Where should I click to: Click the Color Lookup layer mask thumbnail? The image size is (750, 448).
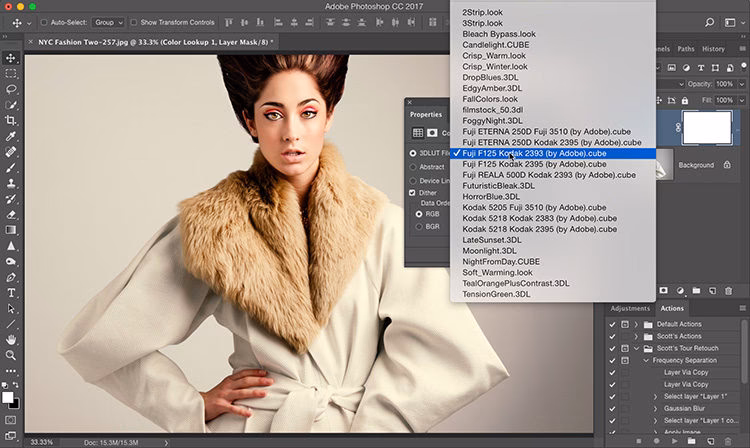[x=707, y=127]
